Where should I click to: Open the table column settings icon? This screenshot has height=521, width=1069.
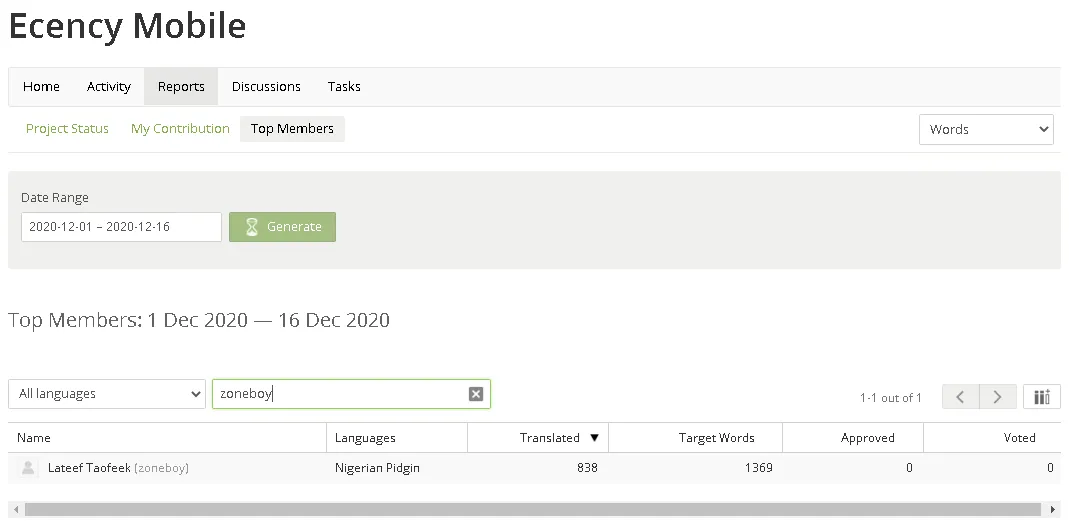(x=1042, y=397)
